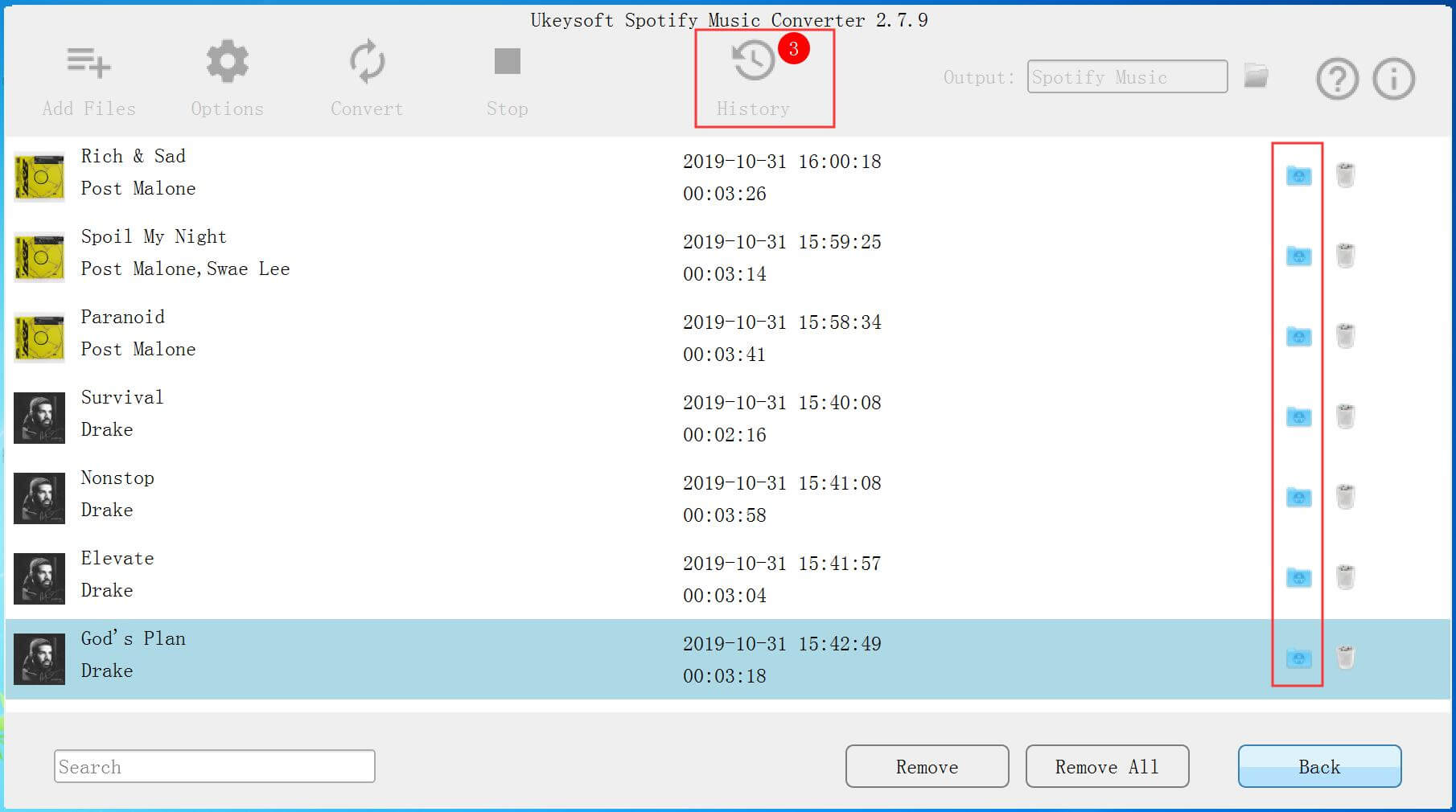Click the Remove All button
This screenshot has width=1456, height=812.
point(1107,766)
